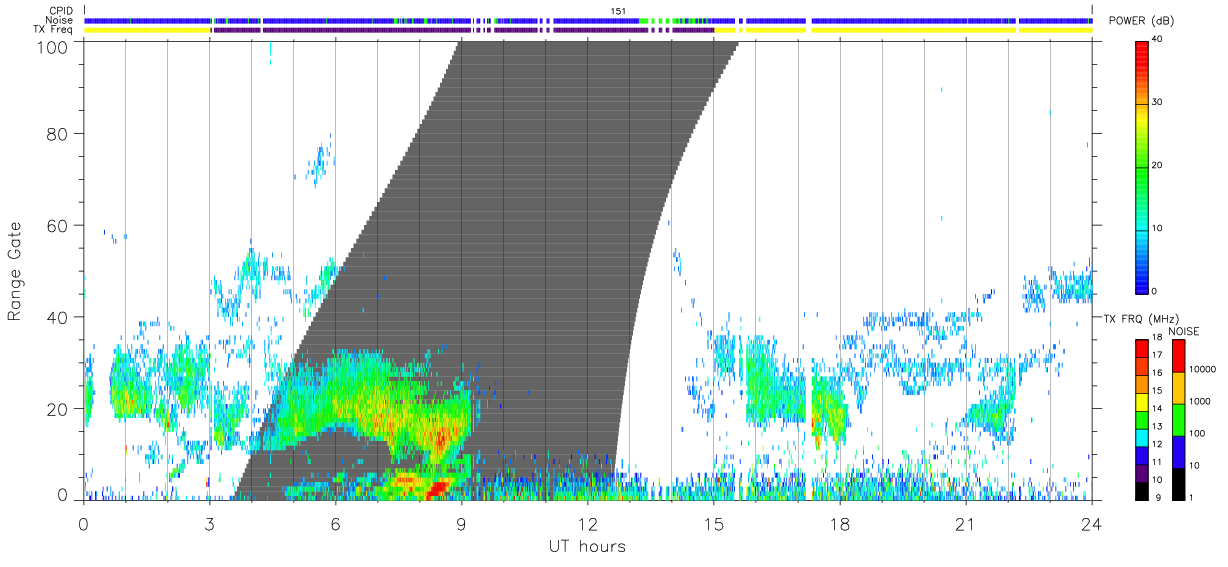Click the 30 label on power colorbar
The image size is (1228, 567).
pyautogui.click(x=1158, y=103)
